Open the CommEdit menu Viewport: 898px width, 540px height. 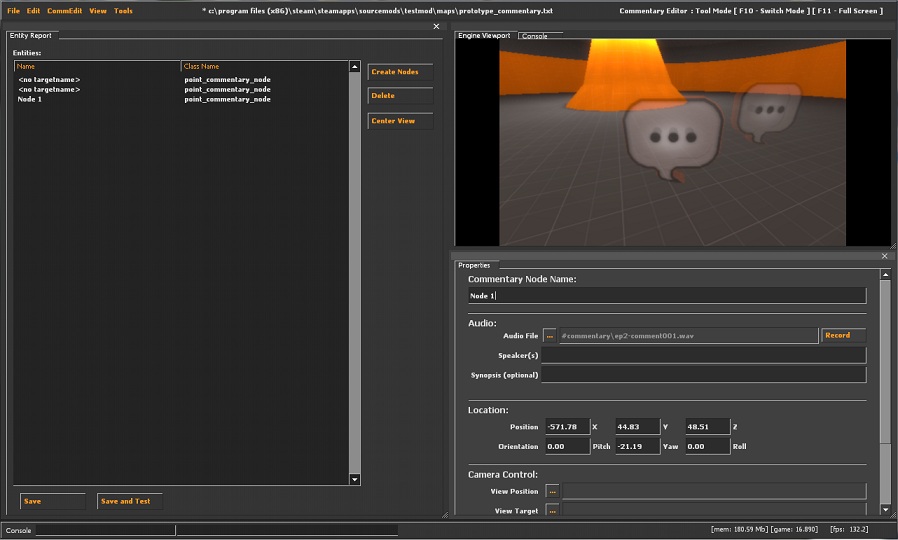pos(64,10)
